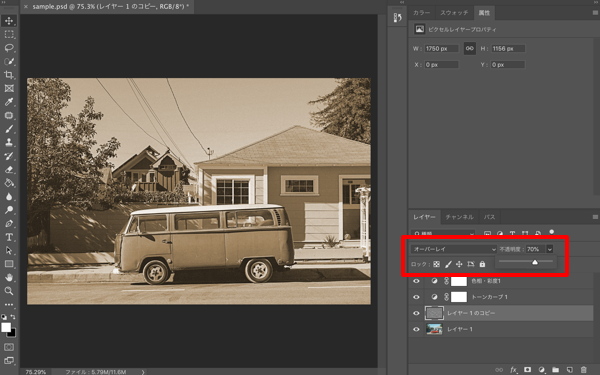Delete the selected layer with trash icon

click(x=584, y=370)
